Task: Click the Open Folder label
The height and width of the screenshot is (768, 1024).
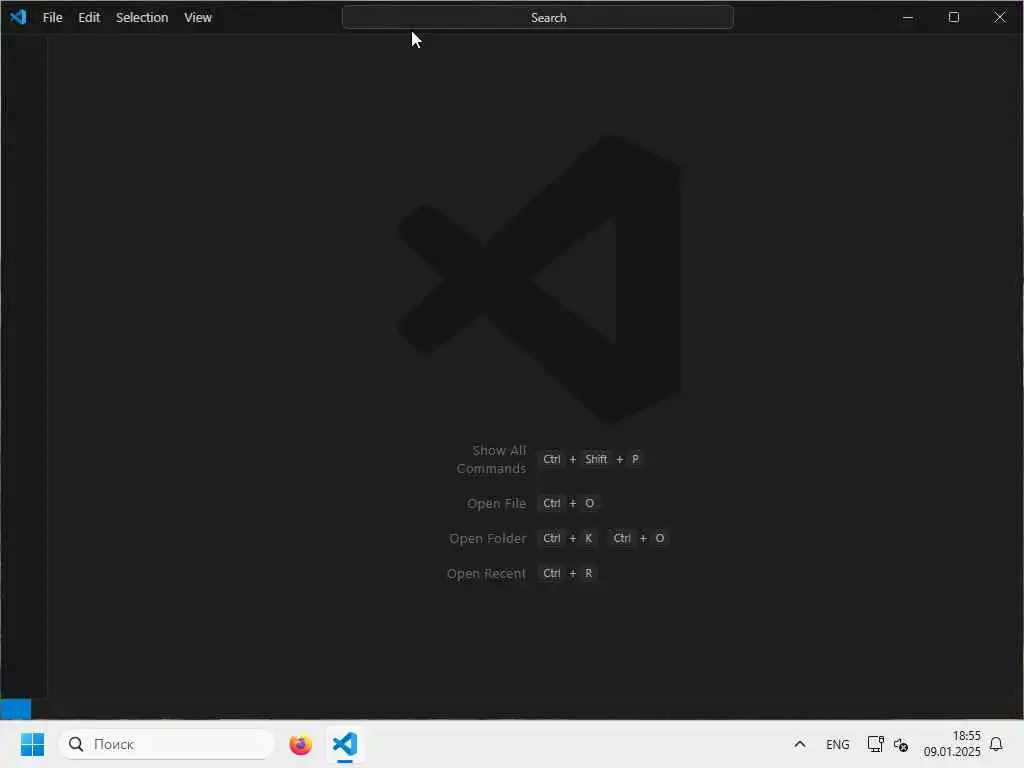Action: [487, 539]
